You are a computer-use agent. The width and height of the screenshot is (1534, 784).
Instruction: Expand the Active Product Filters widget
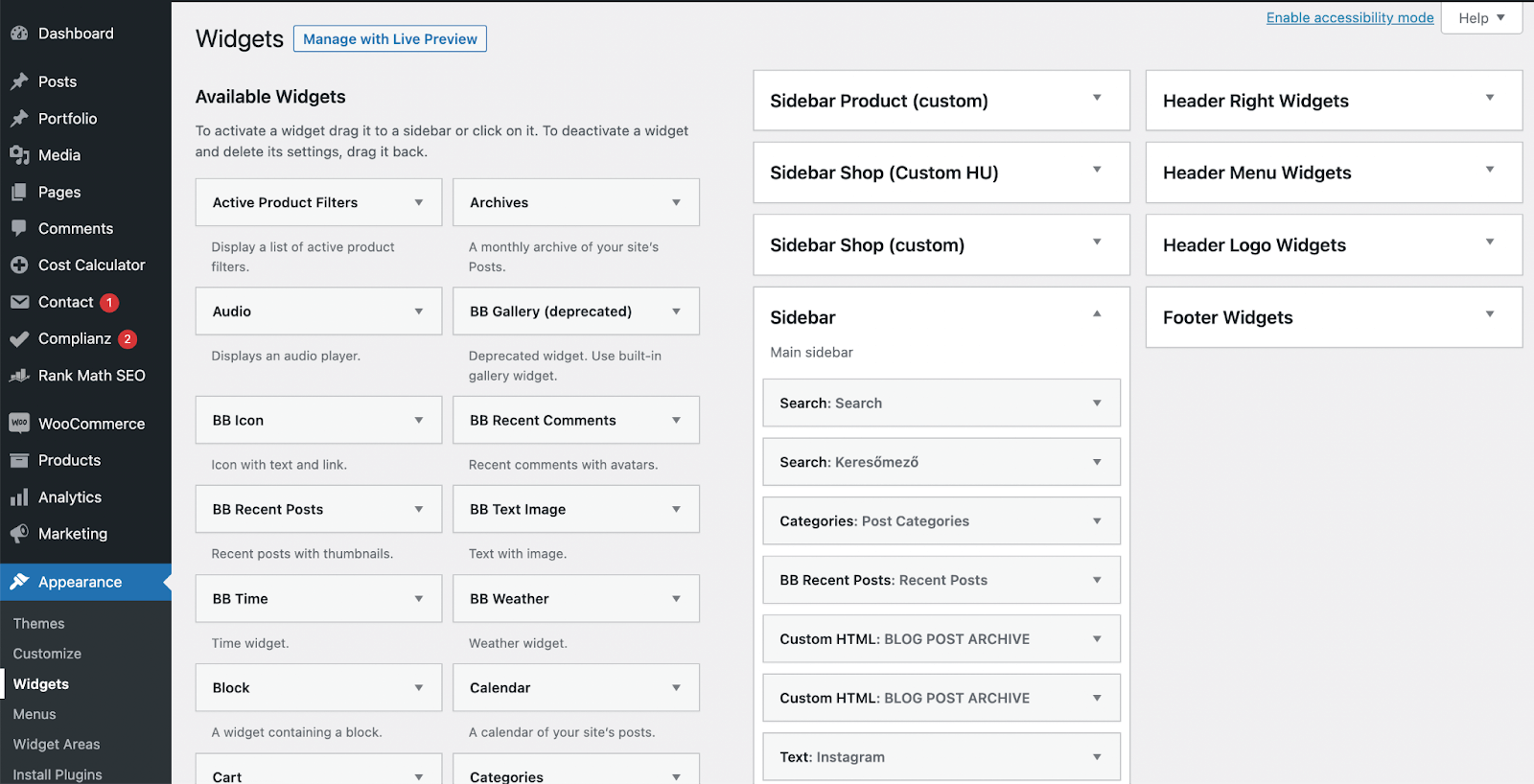click(419, 202)
